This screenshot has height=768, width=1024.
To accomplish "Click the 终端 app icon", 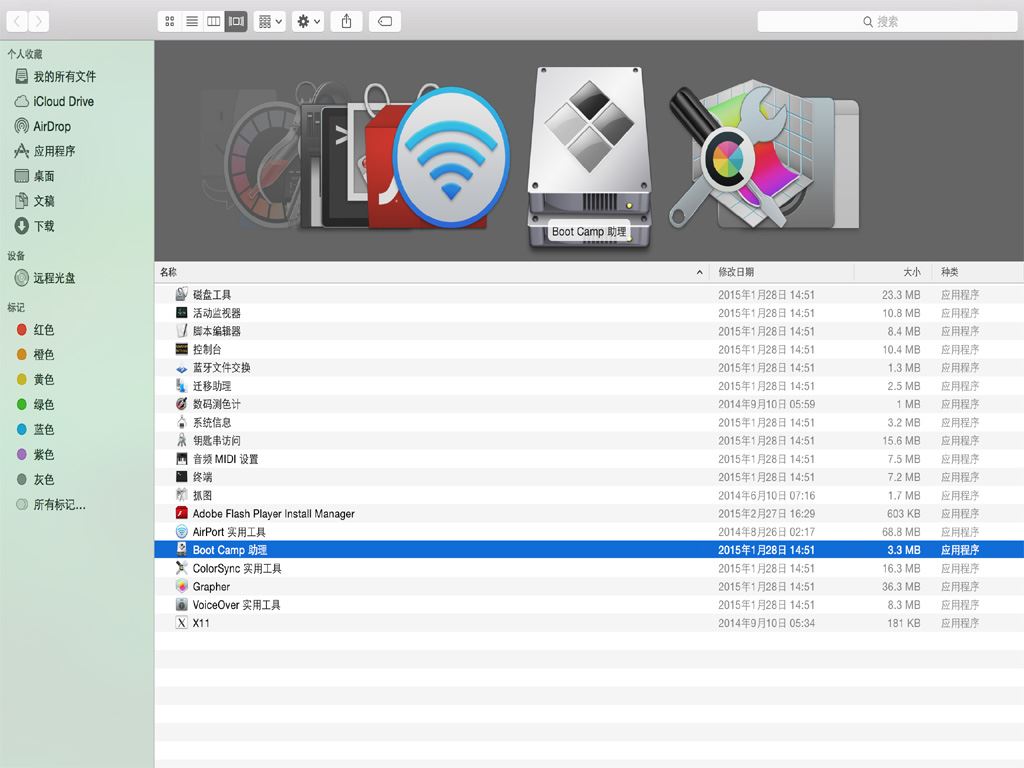I will click(x=182, y=477).
